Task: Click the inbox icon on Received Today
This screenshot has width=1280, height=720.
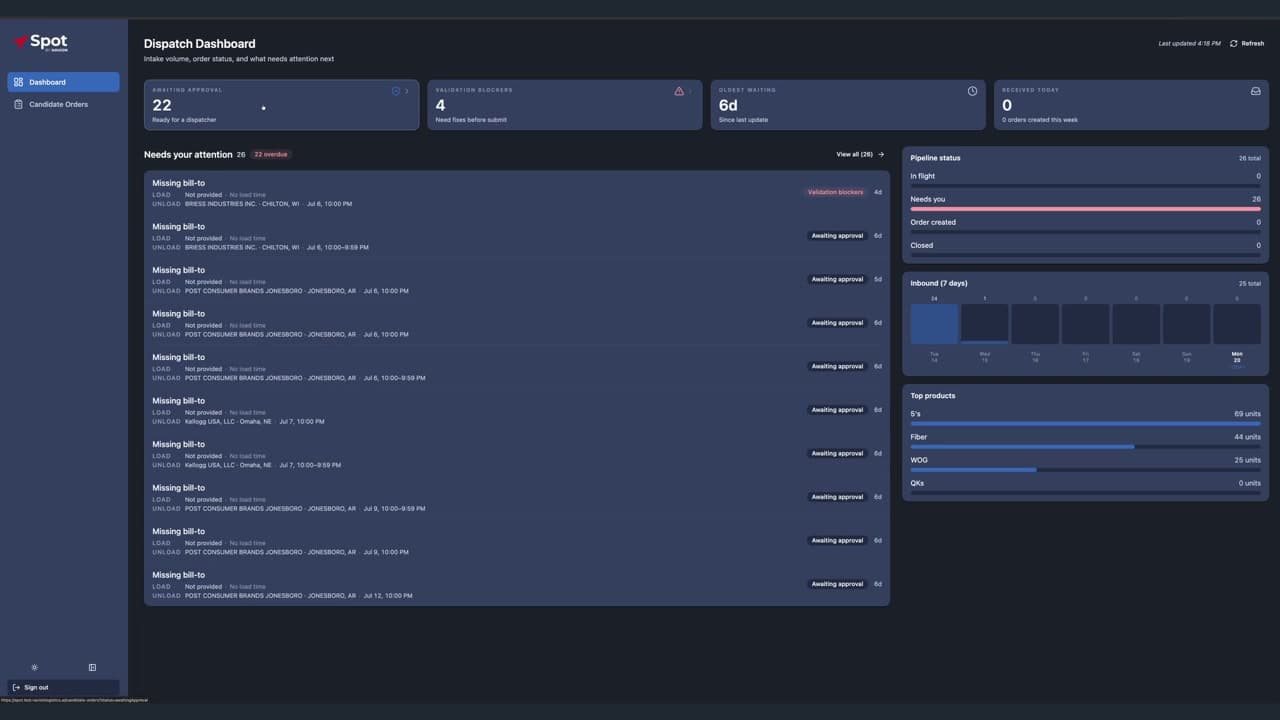Action: (x=1256, y=91)
